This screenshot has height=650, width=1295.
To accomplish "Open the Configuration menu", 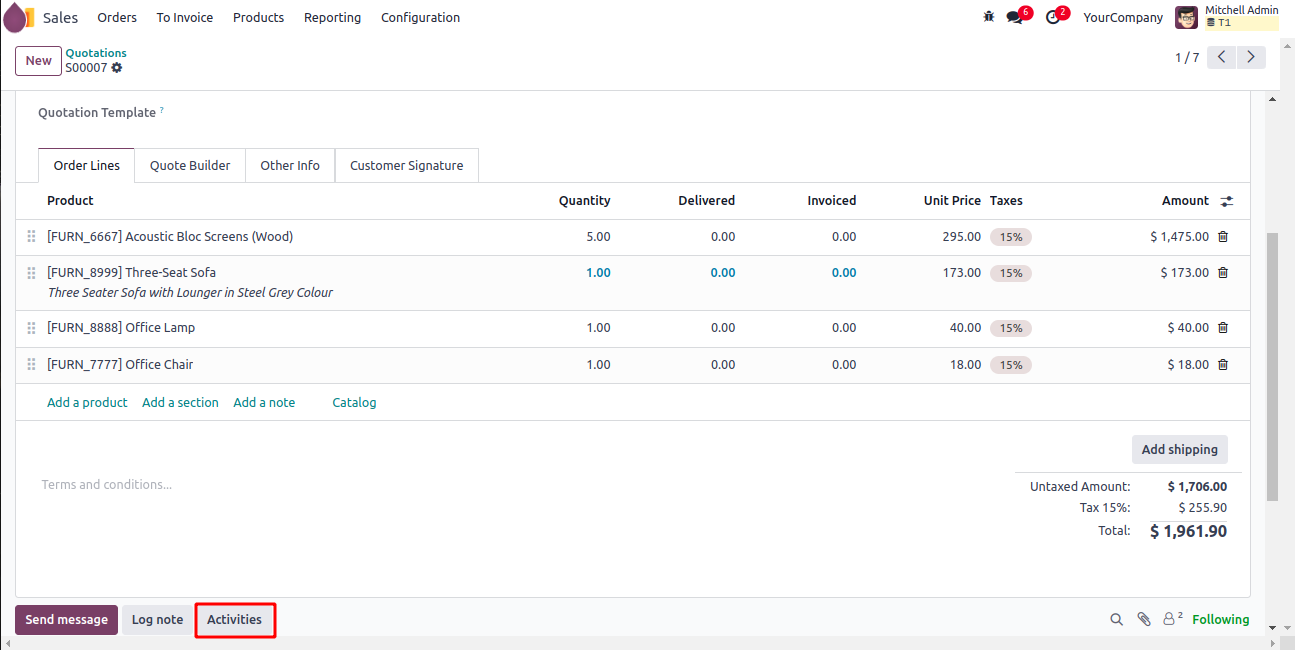I will pos(420,18).
